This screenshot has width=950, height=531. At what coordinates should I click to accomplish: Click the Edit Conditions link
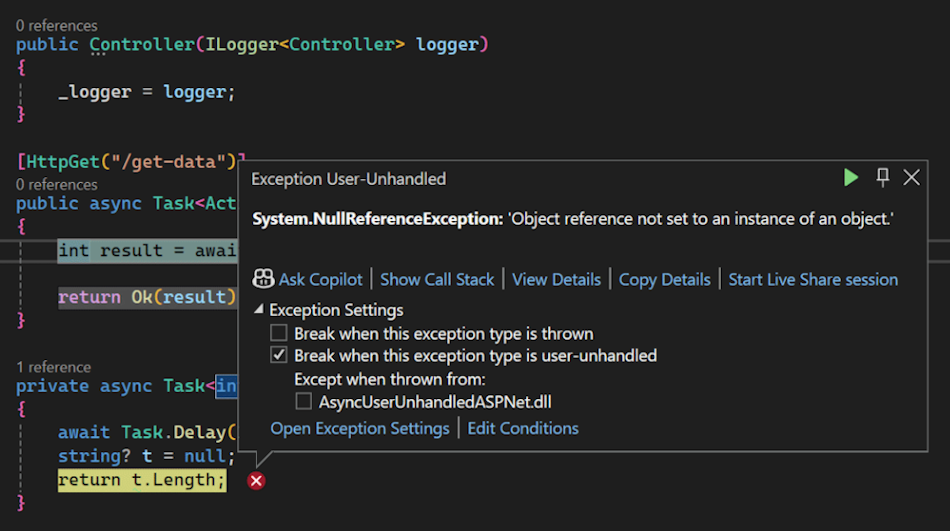pyautogui.click(x=523, y=428)
